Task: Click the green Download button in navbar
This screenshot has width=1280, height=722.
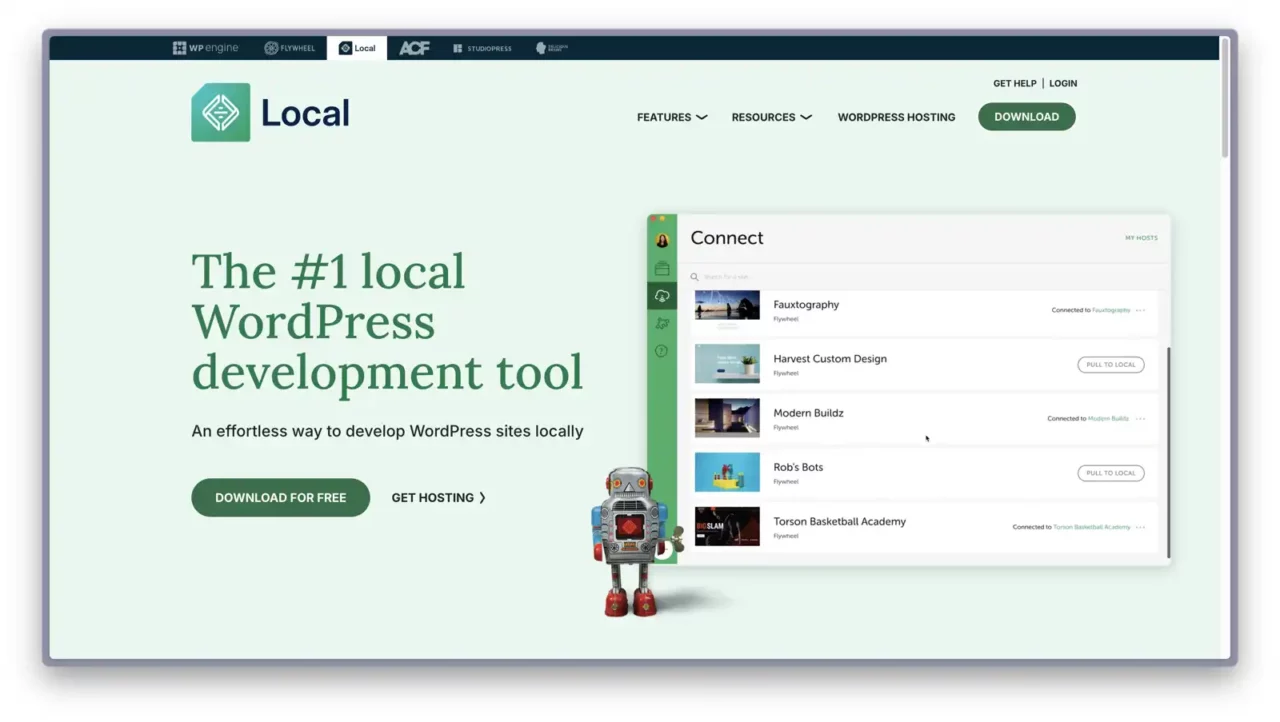Action: (x=1026, y=117)
